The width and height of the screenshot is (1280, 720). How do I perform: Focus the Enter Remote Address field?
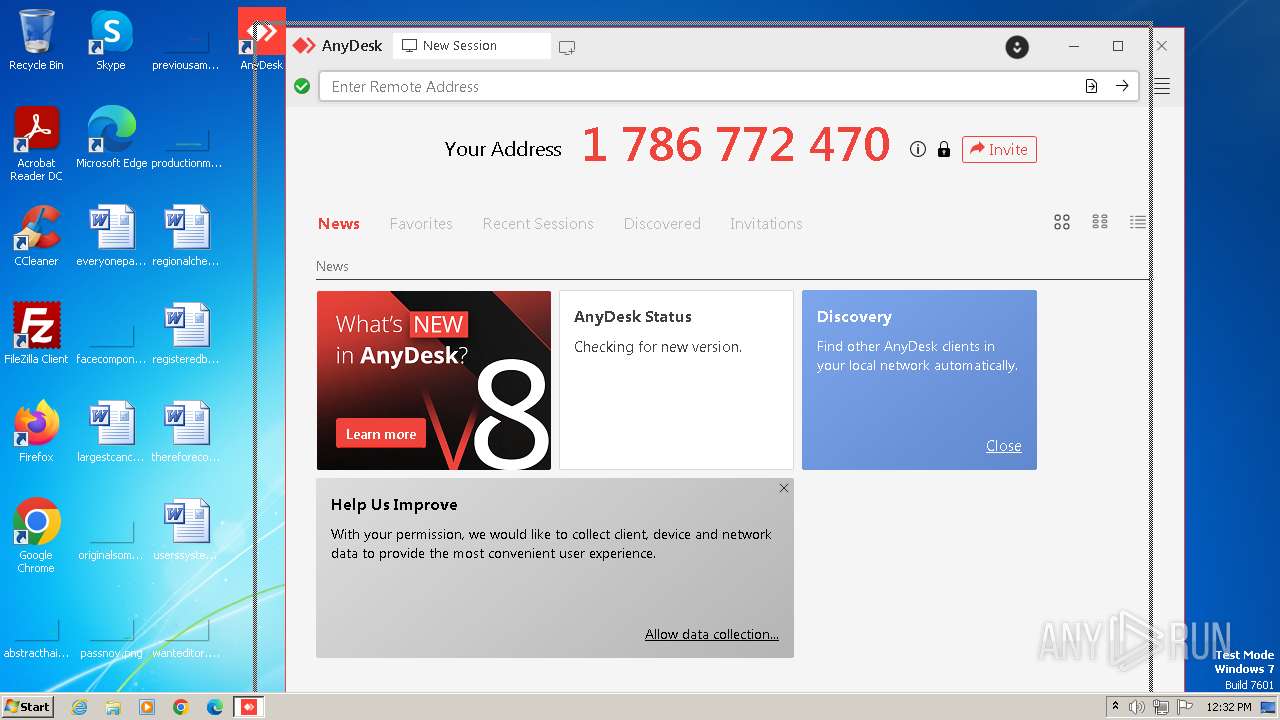(x=700, y=87)
